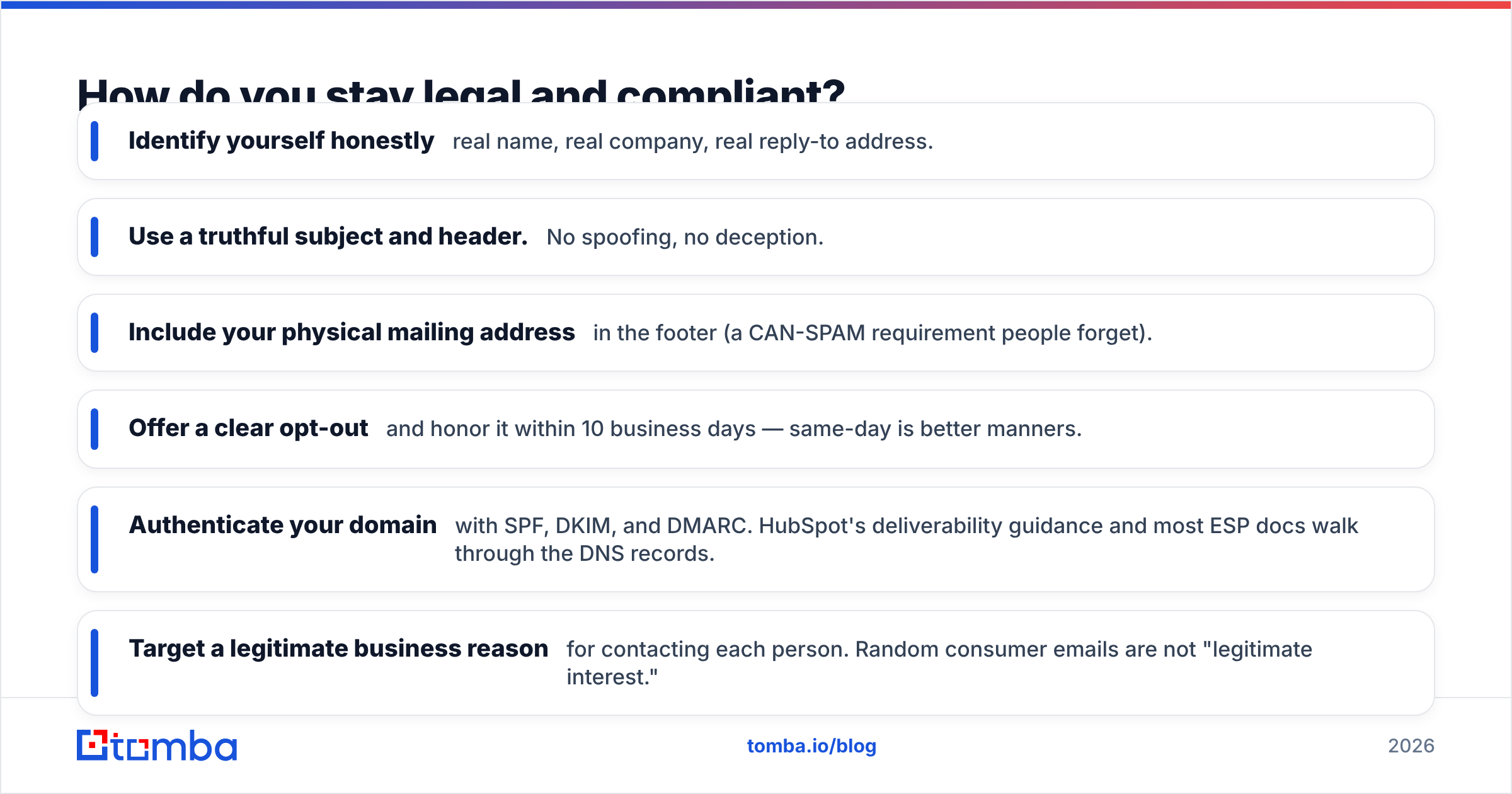Select the 'Include your physical mailing address' card

click(x=756, y=333)
